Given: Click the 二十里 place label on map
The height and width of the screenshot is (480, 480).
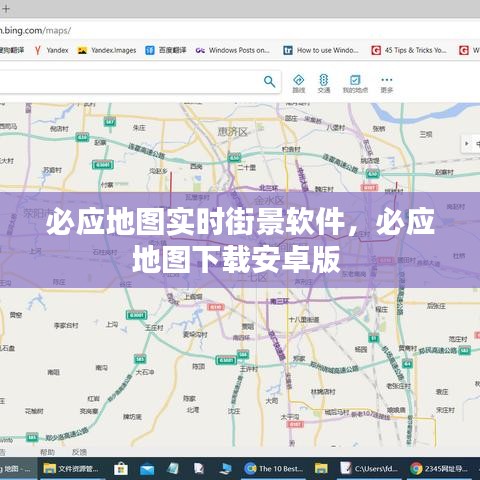Looking at the screenshot, I should (x=247, y=167).
